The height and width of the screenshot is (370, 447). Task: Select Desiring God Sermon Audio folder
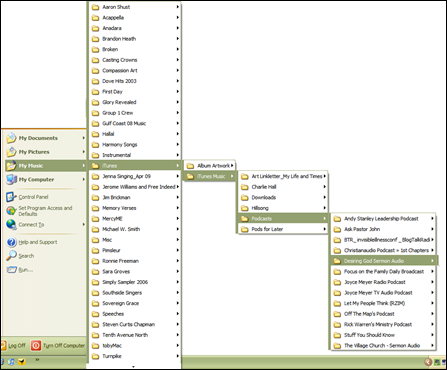[383, 261]
